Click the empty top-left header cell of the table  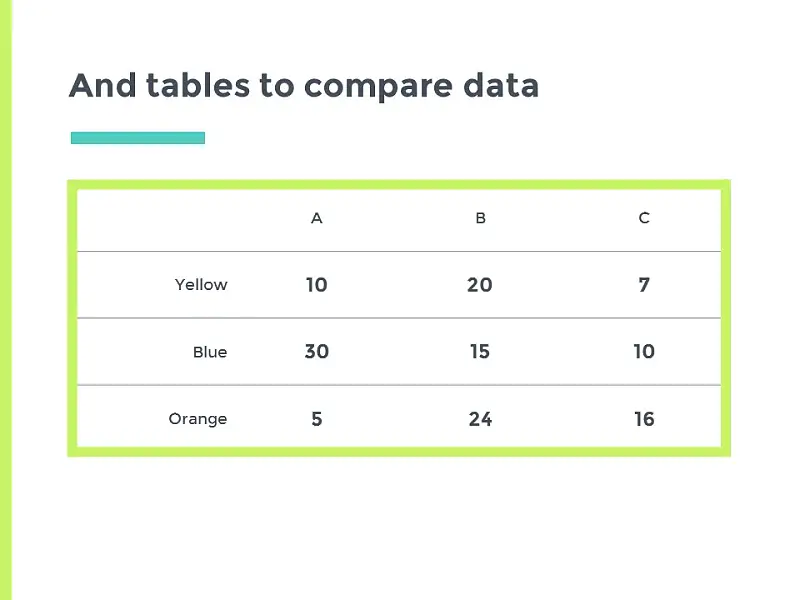[x=156, y=220]
